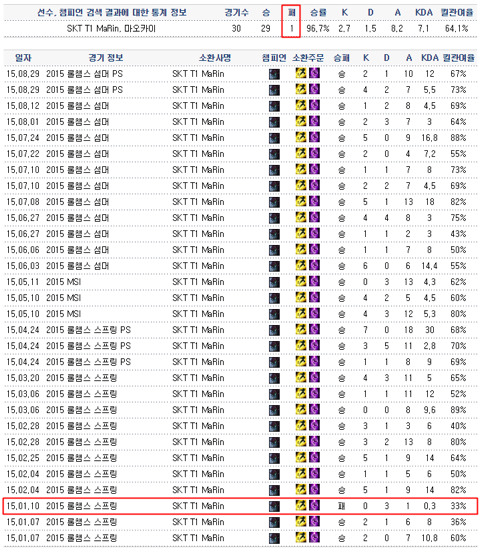The width and height of the screenshot is (480, 554).
Task: Click the champion icon in the 15,06,03 row
Action: pyautogui.click(x=274, y=266)
